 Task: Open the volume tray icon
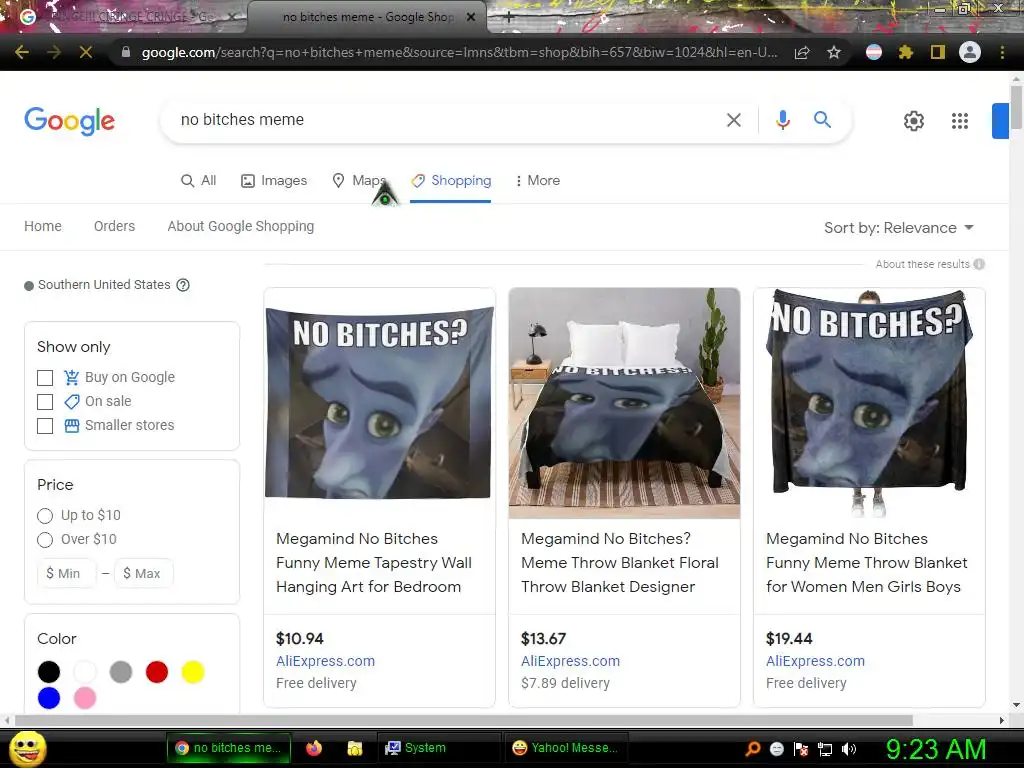coord(849,749)
